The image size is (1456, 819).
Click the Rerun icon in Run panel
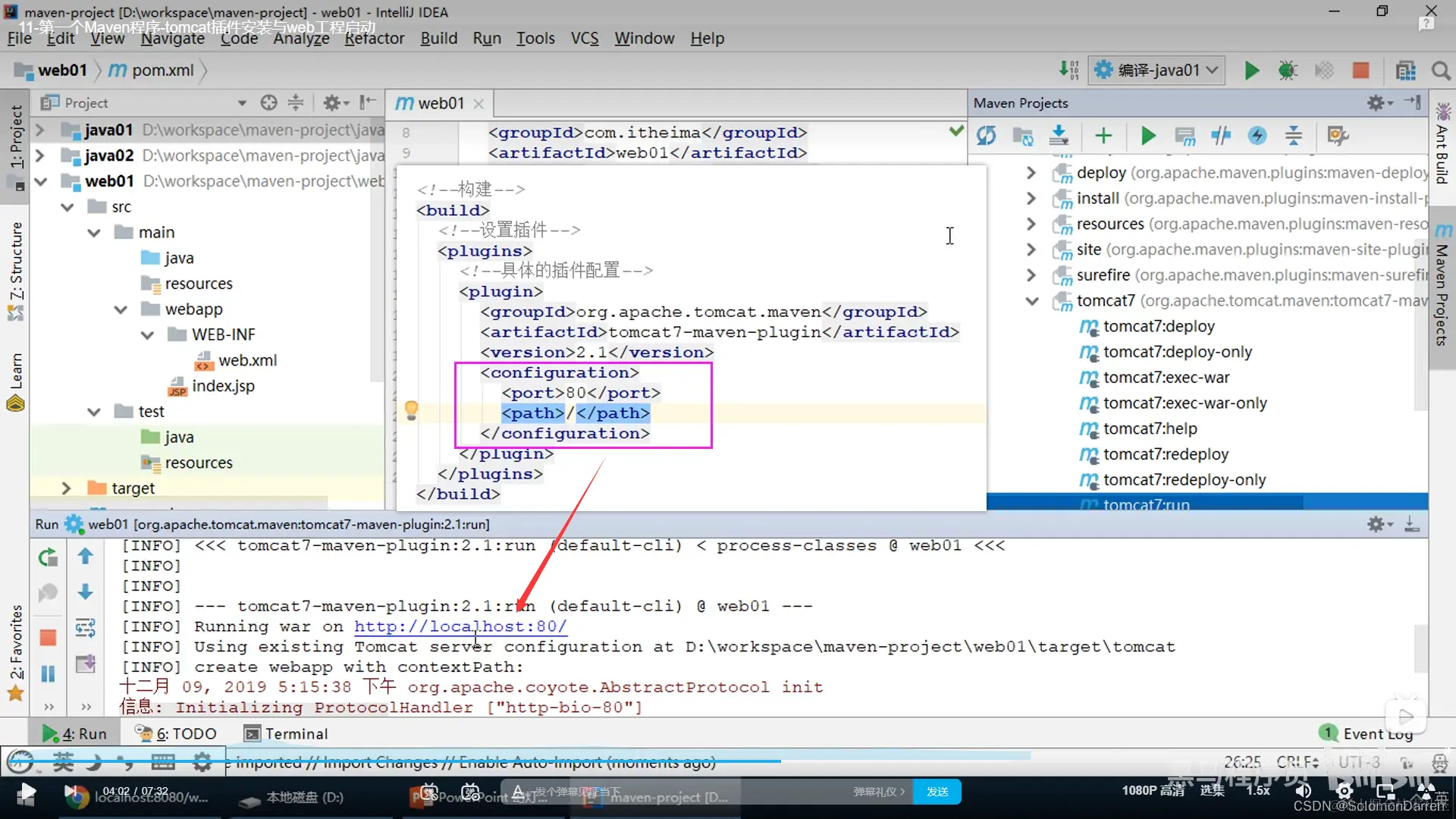(48, 557)
